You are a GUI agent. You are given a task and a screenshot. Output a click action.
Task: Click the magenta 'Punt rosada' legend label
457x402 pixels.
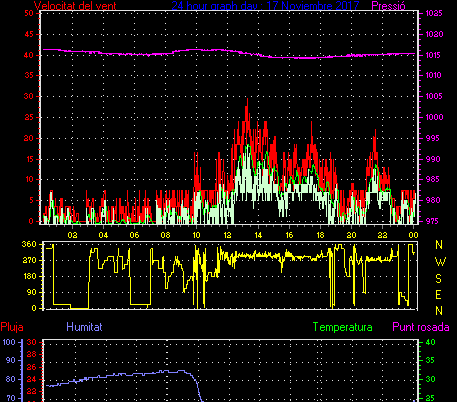point(421,327)
